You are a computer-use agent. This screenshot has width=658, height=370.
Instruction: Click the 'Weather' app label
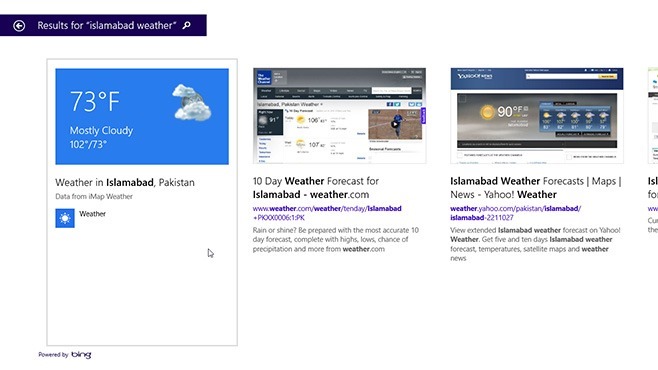pyautogui.click(x=92, y=214)
